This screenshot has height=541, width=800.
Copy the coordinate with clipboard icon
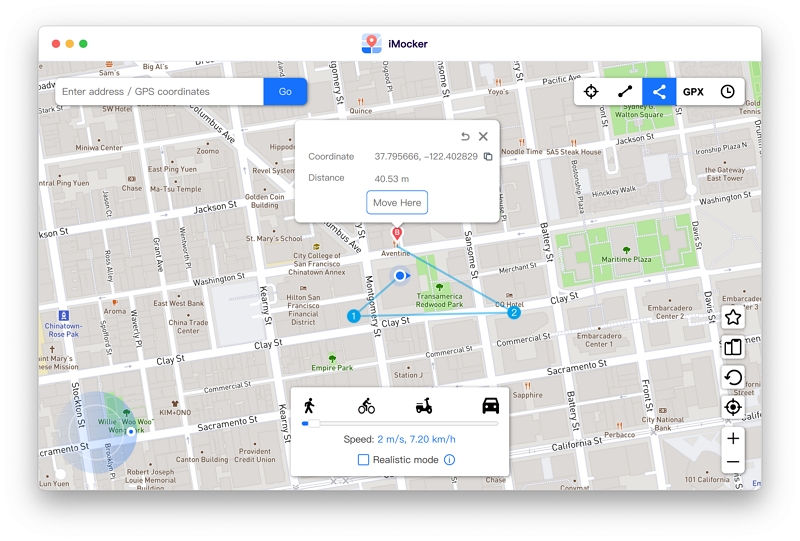pos(488,157)
